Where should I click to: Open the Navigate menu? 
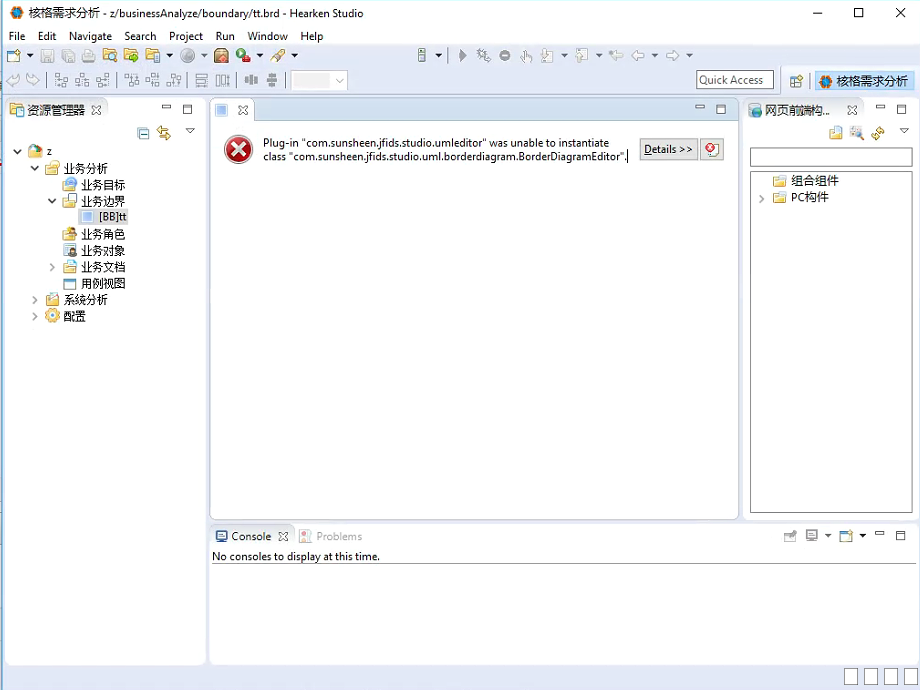90,36
